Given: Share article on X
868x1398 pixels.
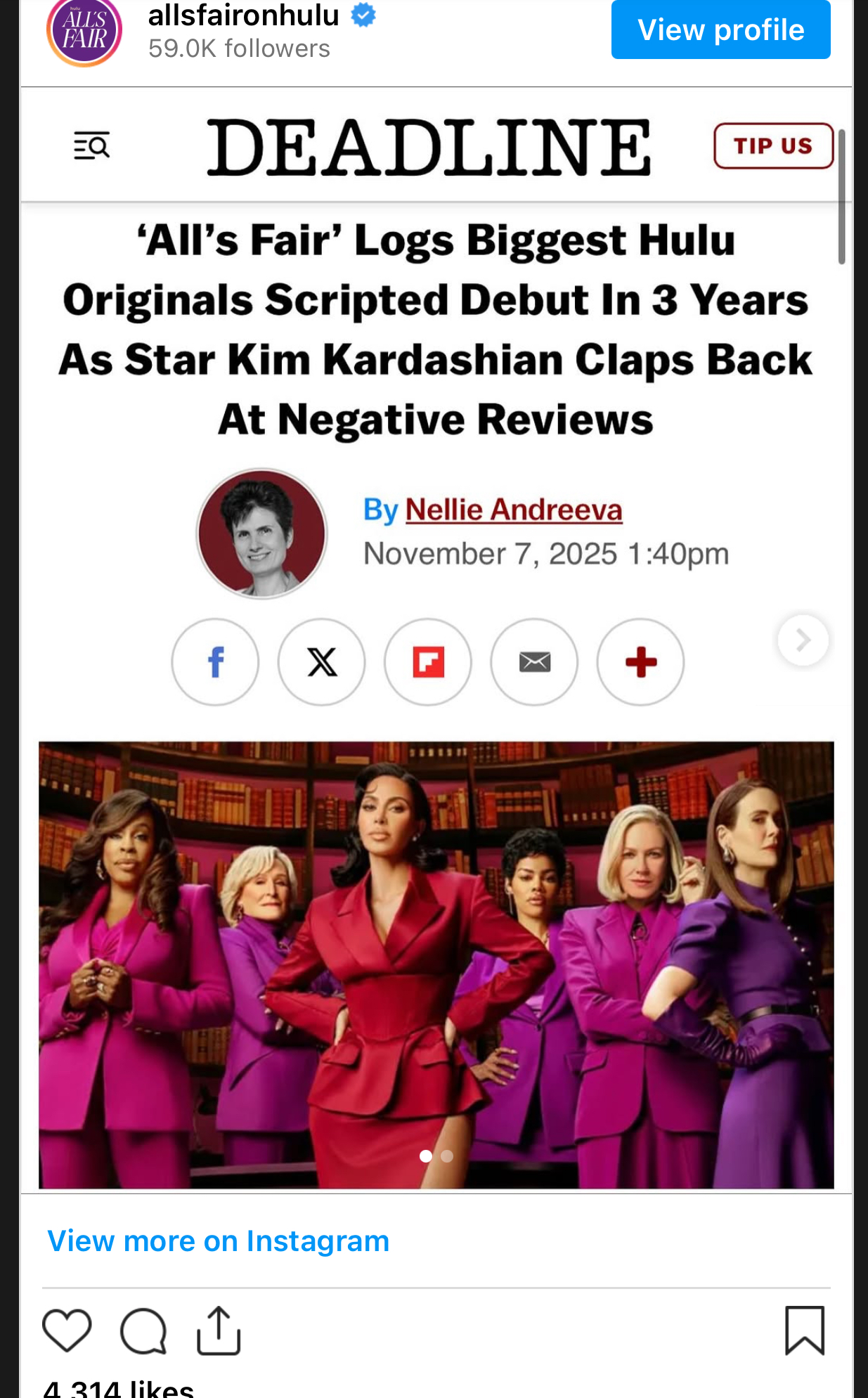Looking at the screenshot, I should pos(322,662).
